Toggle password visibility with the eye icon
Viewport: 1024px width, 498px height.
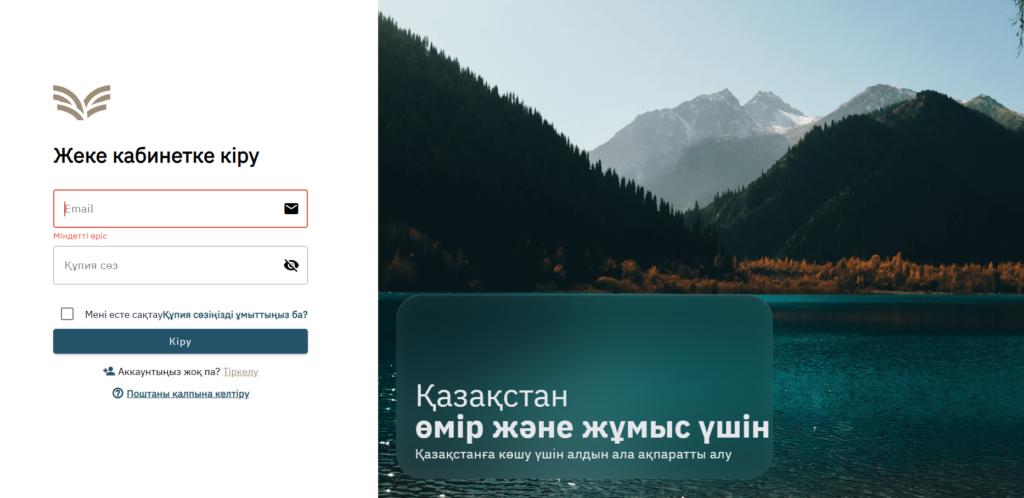point(291,265)
